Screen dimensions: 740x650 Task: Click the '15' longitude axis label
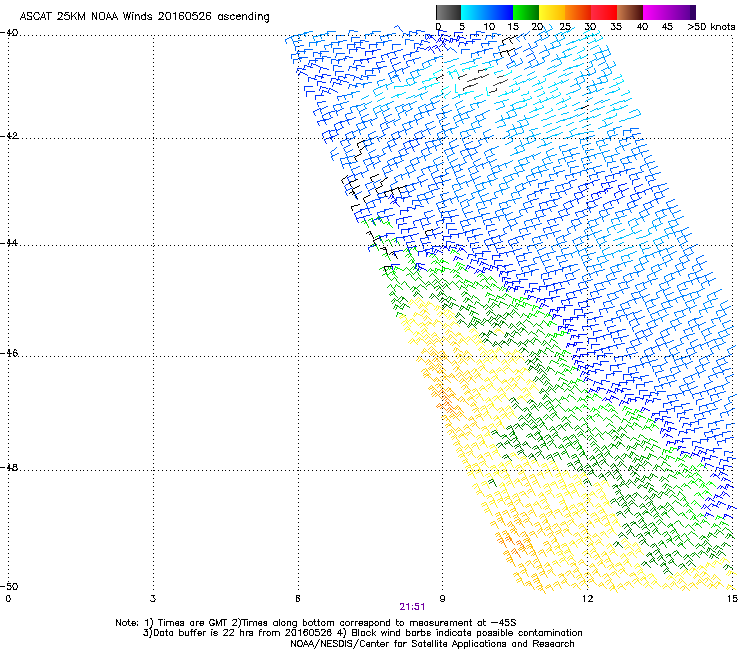(732, 599)
